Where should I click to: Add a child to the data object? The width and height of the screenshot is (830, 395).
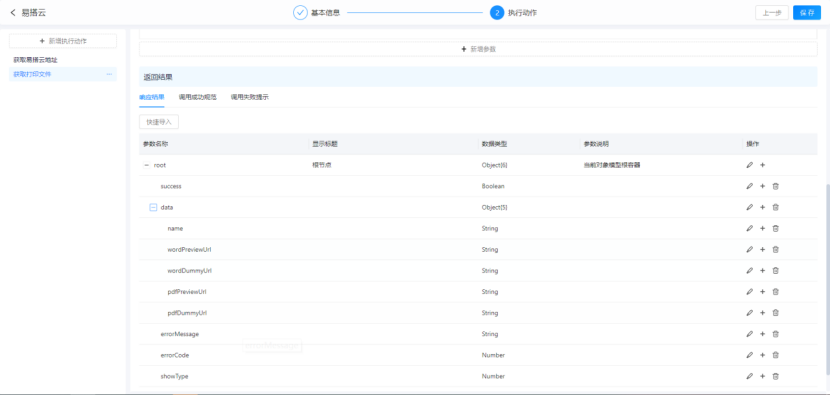tap(762, 208)
